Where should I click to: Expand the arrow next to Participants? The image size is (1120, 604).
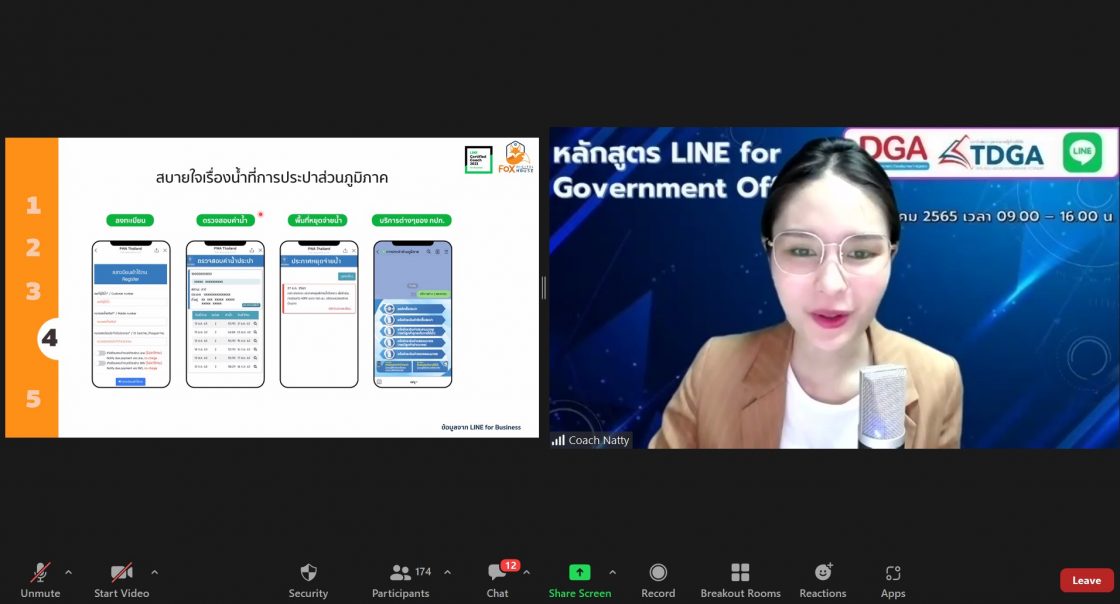click(447, 572)
